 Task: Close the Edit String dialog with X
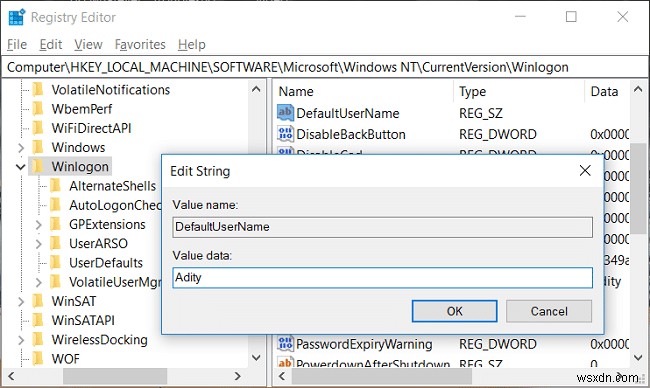tap(585, 170)
